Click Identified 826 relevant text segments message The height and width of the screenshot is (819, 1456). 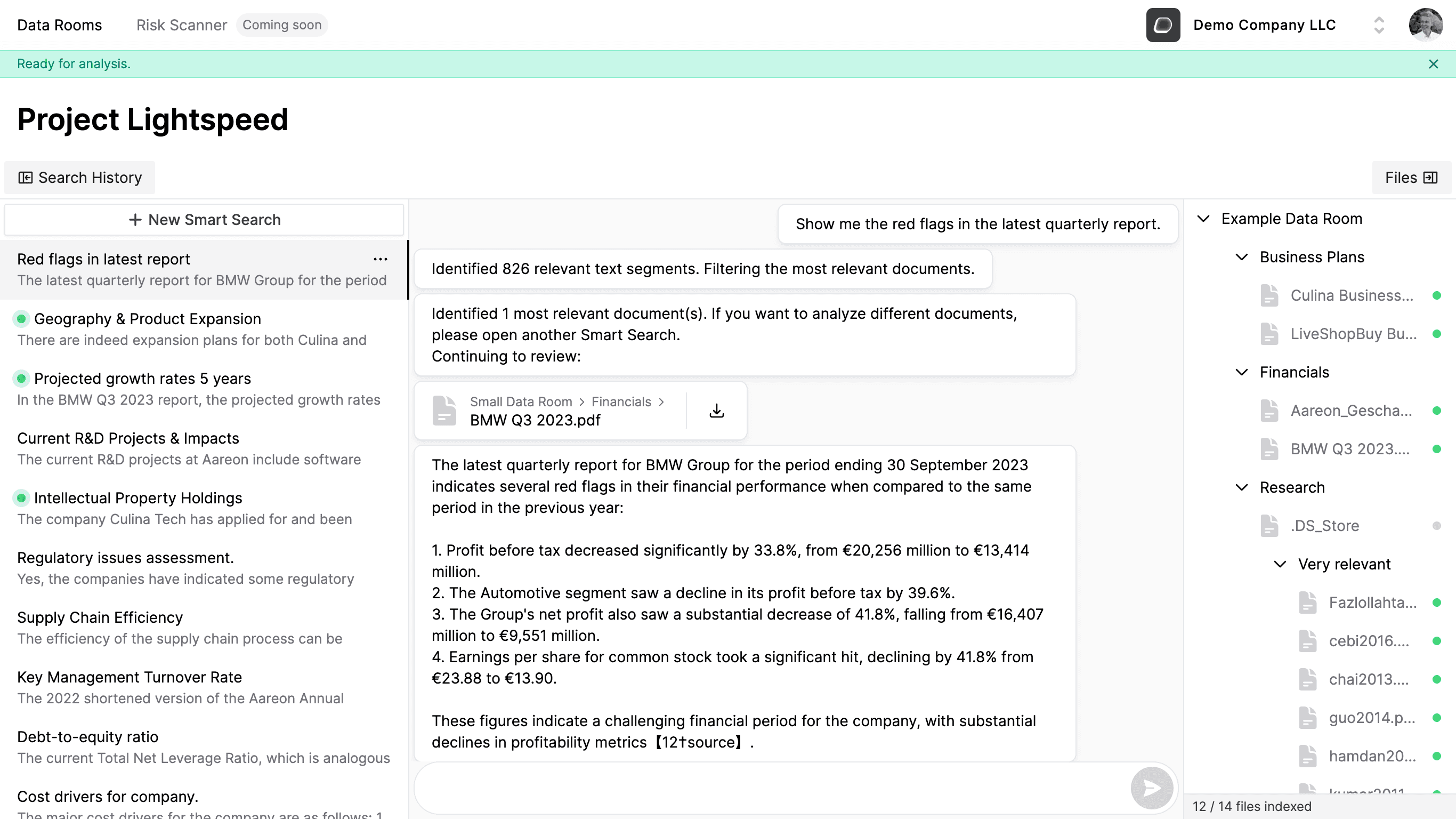coord(702,269)
